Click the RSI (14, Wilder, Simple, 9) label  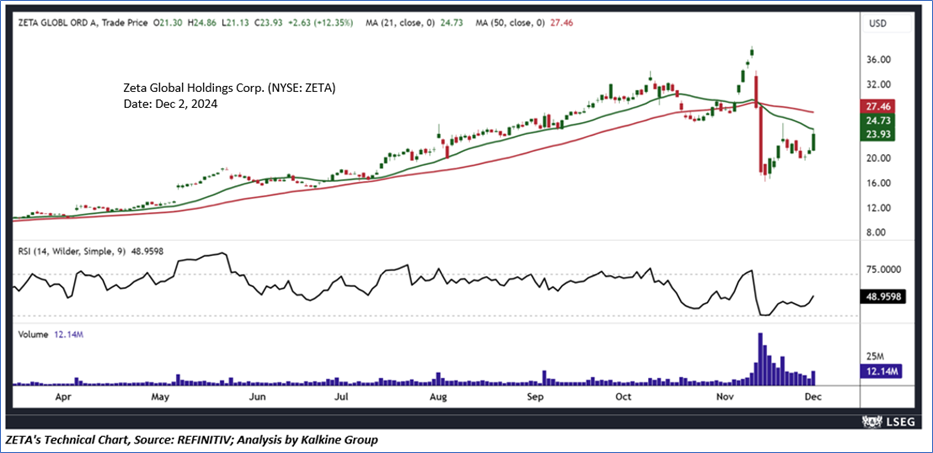(x=70, y=252)
